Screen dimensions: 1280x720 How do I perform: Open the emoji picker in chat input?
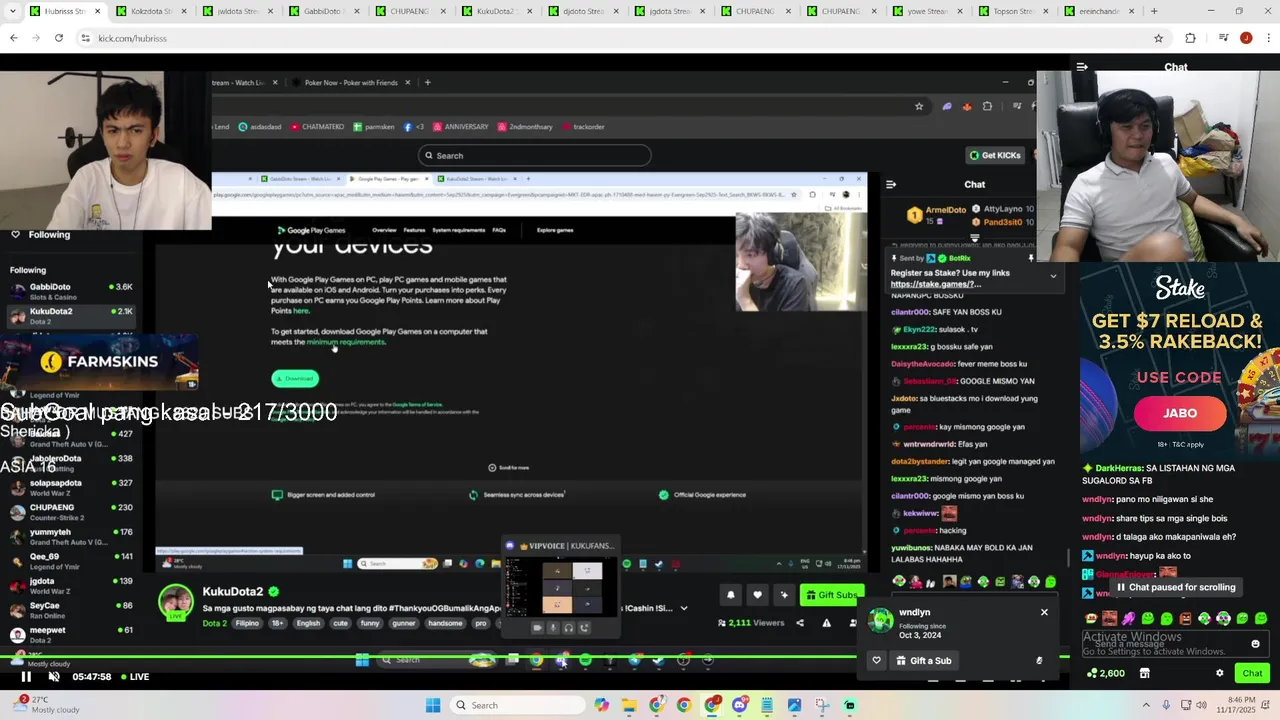coord(1256,644)
